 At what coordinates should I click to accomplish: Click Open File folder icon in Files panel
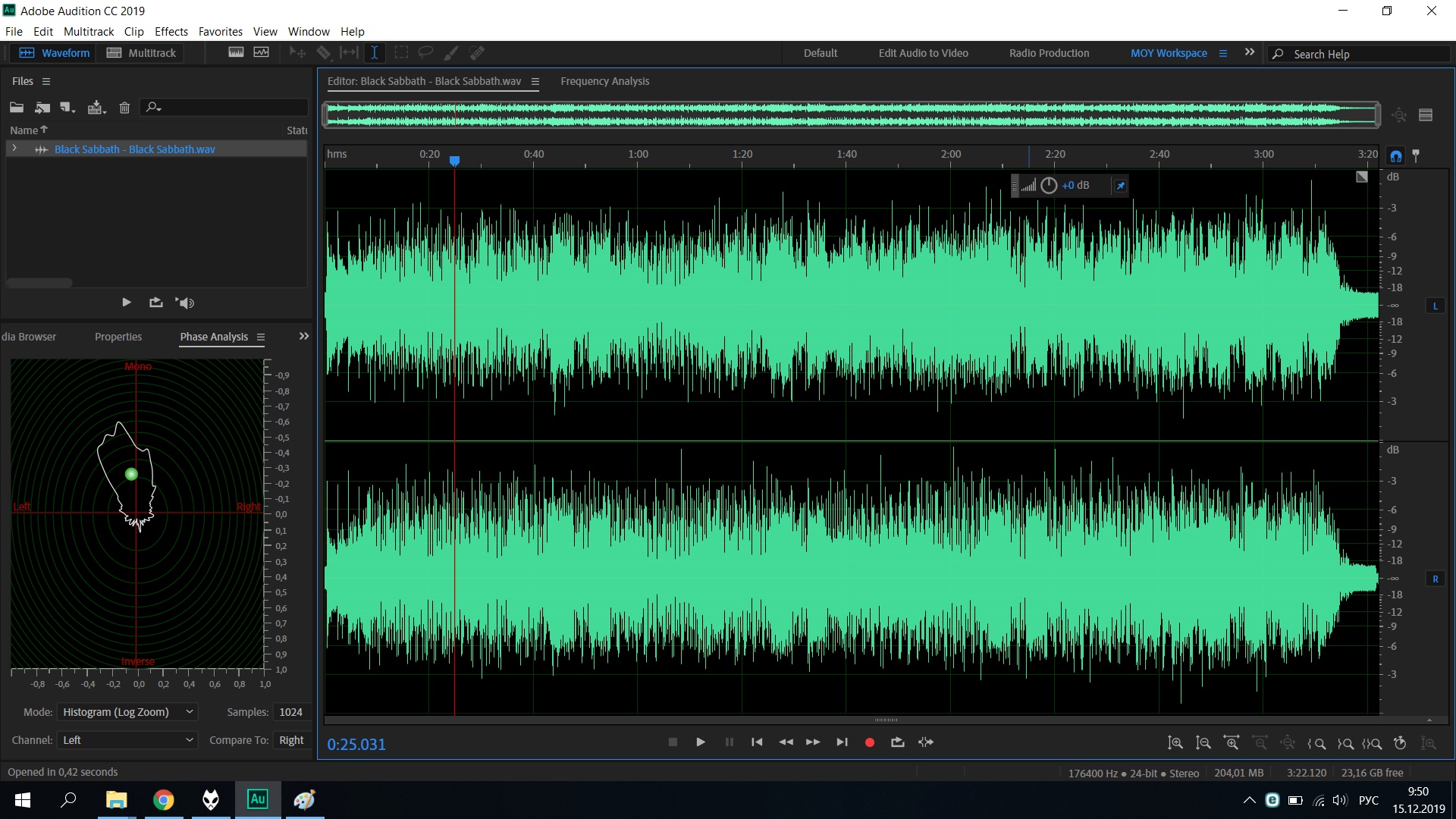point(17,108)
